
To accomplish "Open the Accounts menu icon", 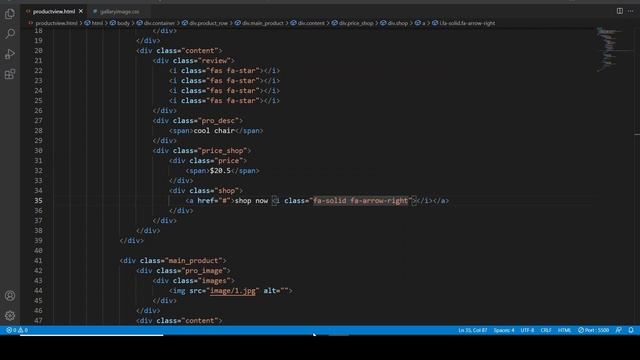I will tap(10, 296).
